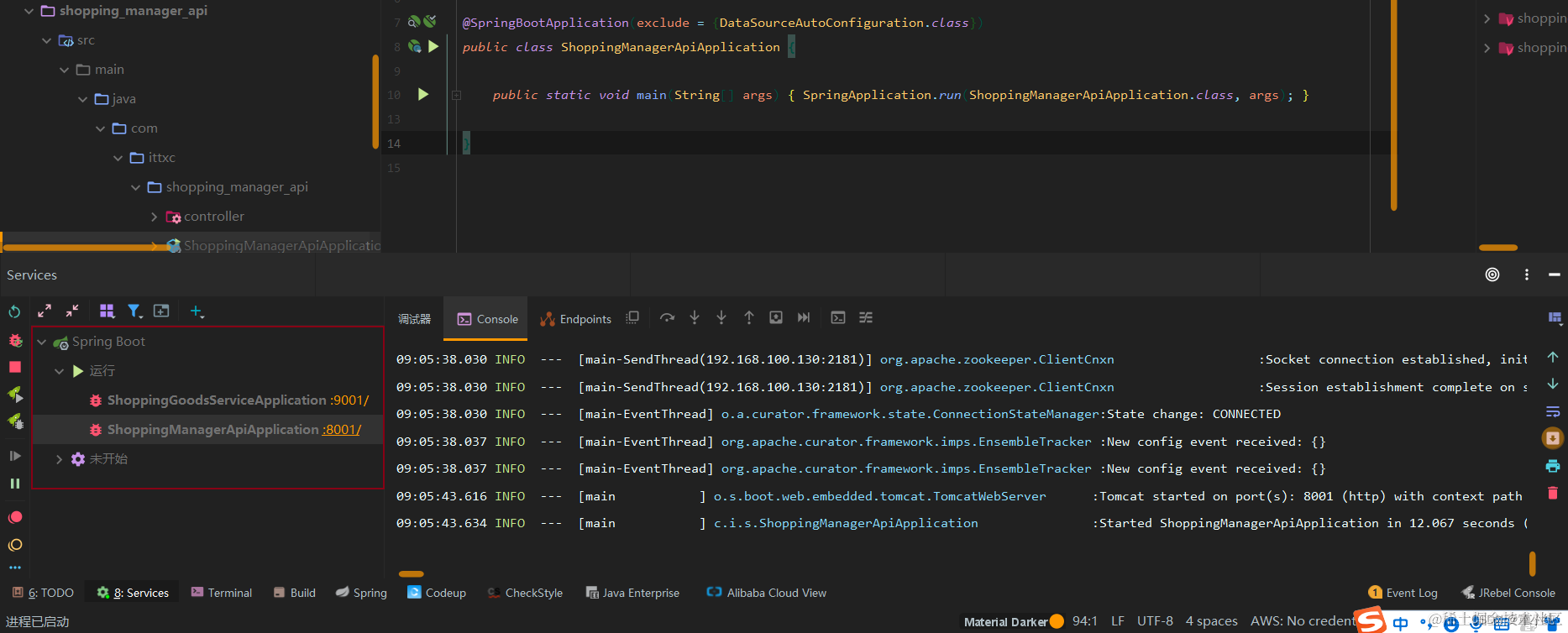Click the Evaluate Expression icon
1568x633 pixels.
point(838,317)
